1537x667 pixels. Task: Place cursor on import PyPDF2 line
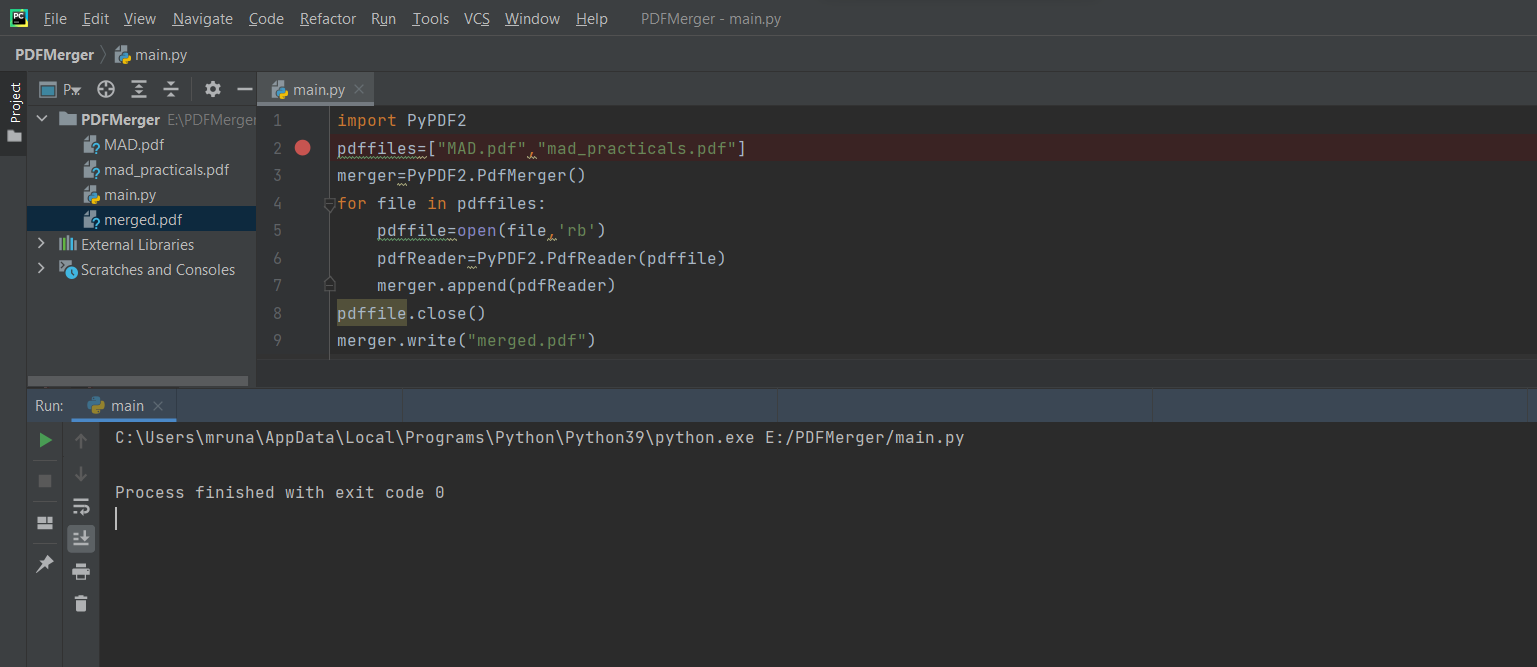402,121
